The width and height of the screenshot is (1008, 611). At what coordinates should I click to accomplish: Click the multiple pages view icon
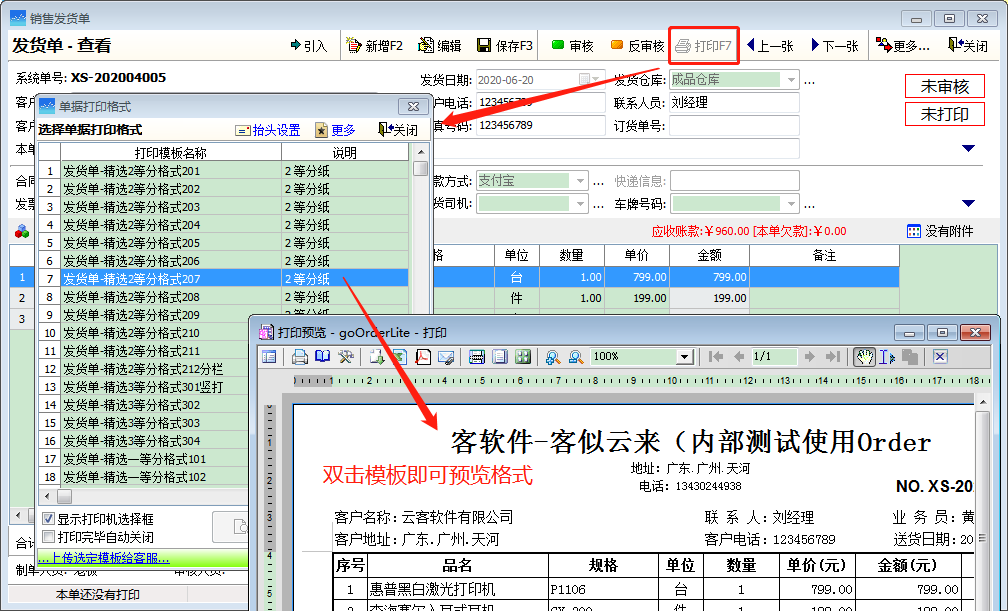pyautogui.click(x=523, y=356)
